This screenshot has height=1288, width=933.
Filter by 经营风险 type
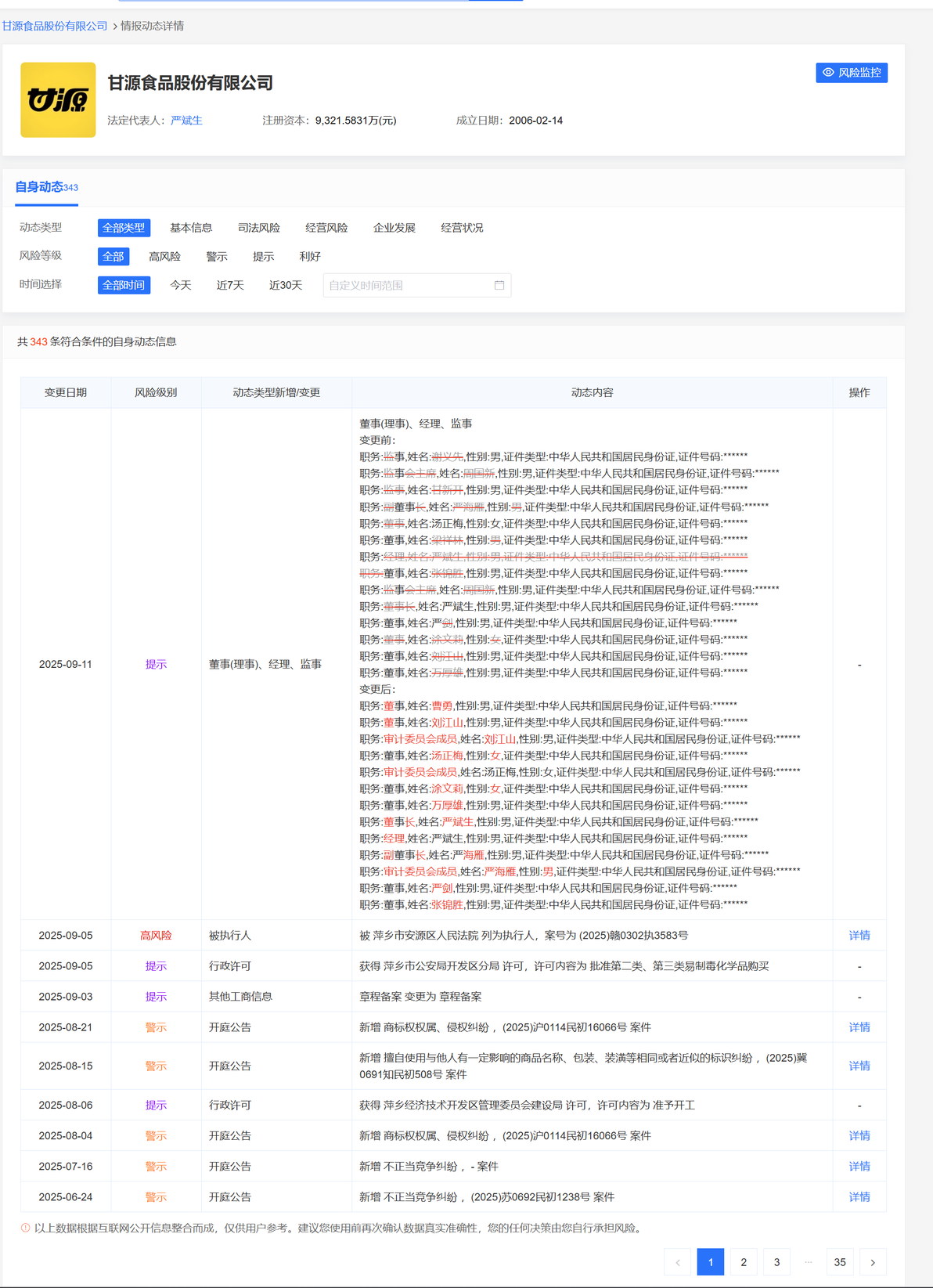[326, 228]
